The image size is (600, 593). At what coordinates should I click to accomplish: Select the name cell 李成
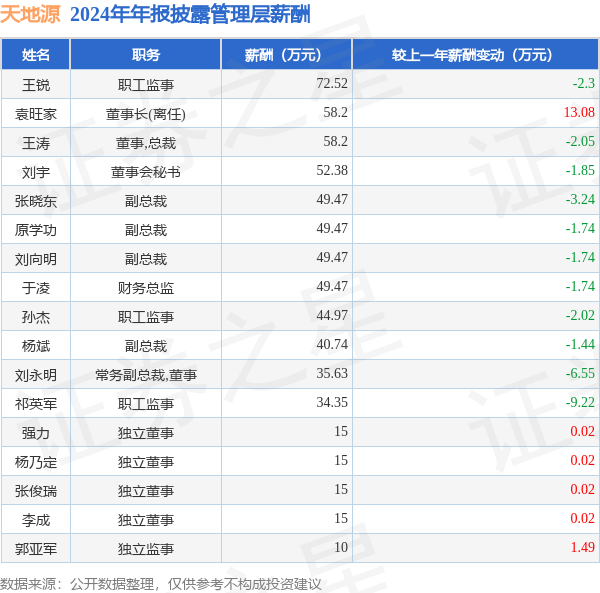click(36, 520)
